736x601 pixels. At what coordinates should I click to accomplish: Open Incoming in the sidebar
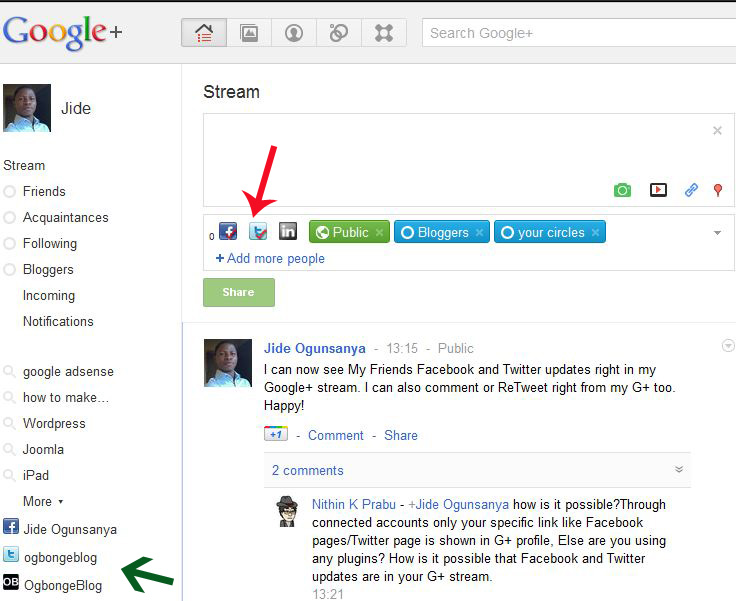pos(49,295)
